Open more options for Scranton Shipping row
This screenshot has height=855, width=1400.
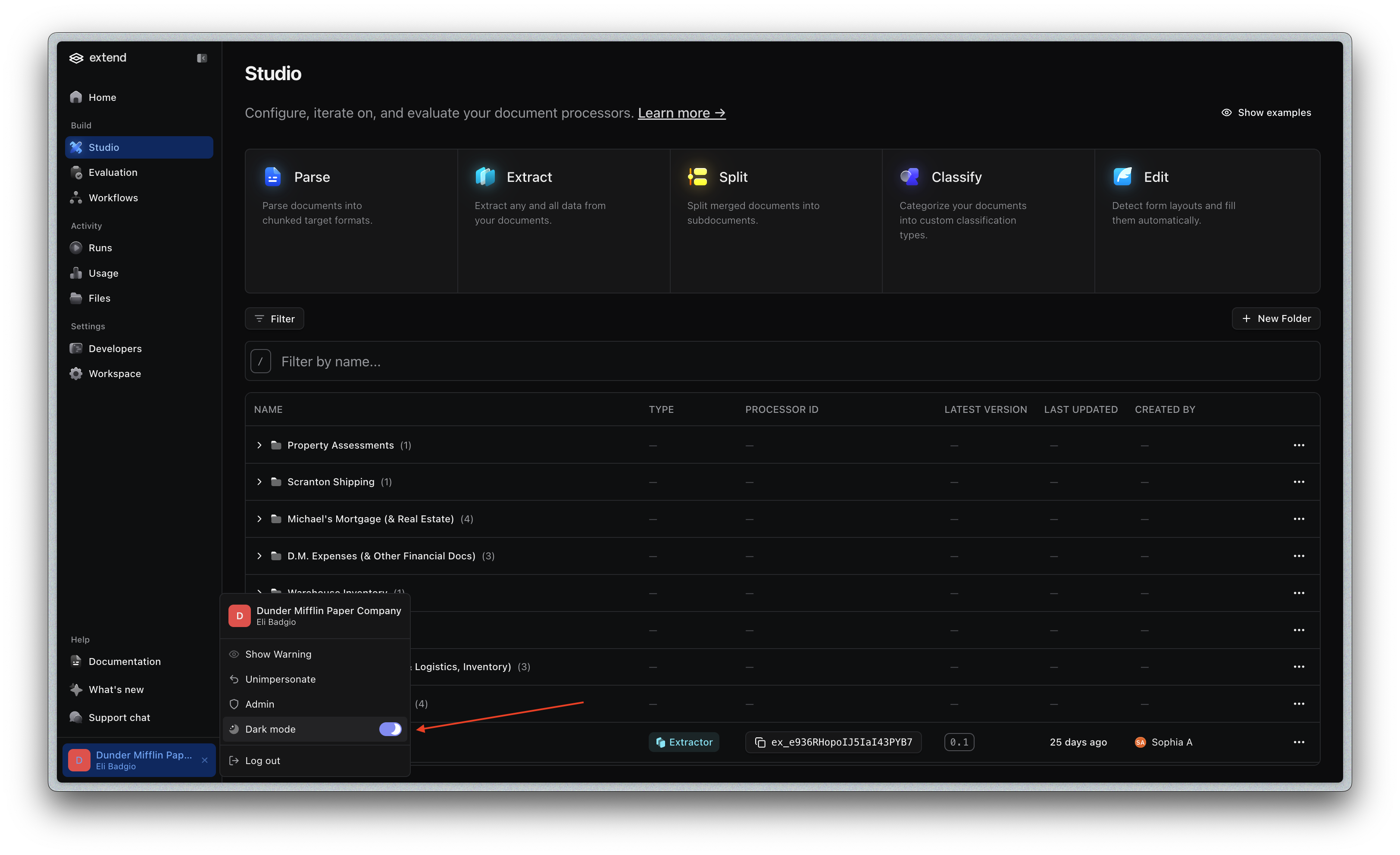(1299, 482)
